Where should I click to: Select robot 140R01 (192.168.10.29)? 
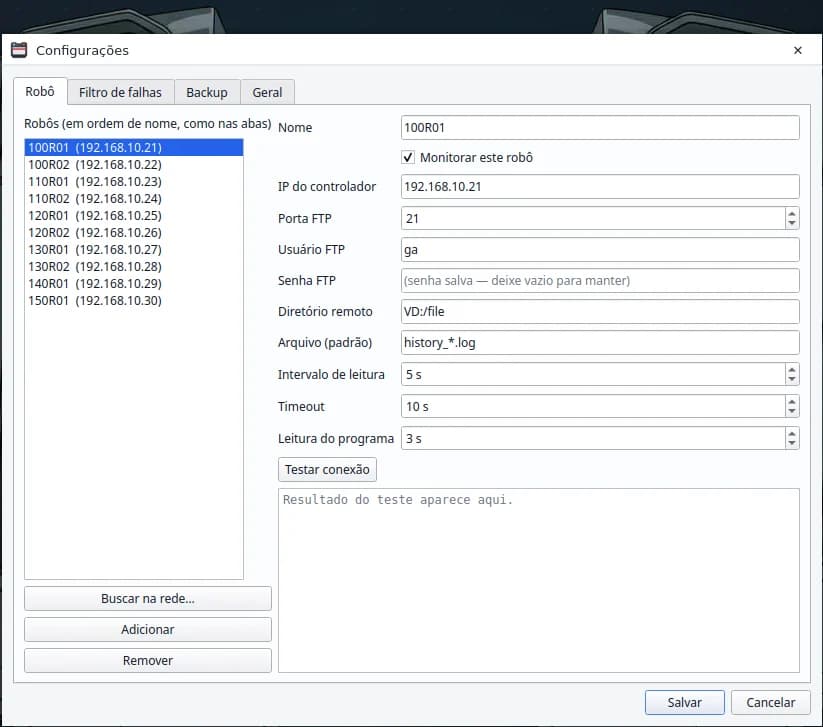[x=134, y=283]
